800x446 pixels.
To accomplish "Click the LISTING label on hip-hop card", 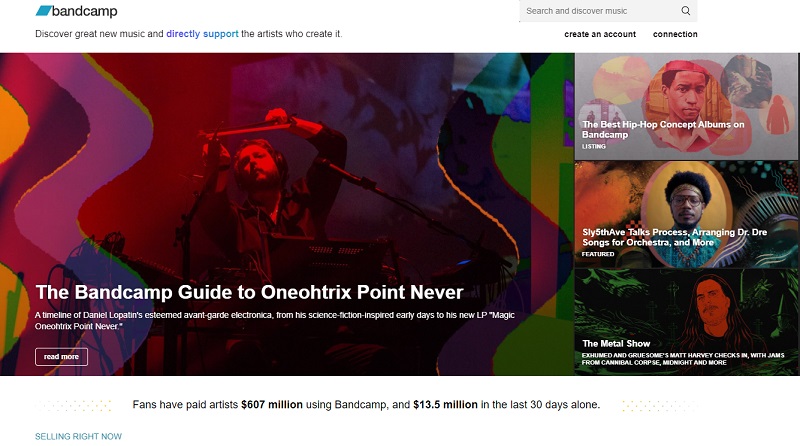I will 594,146.
